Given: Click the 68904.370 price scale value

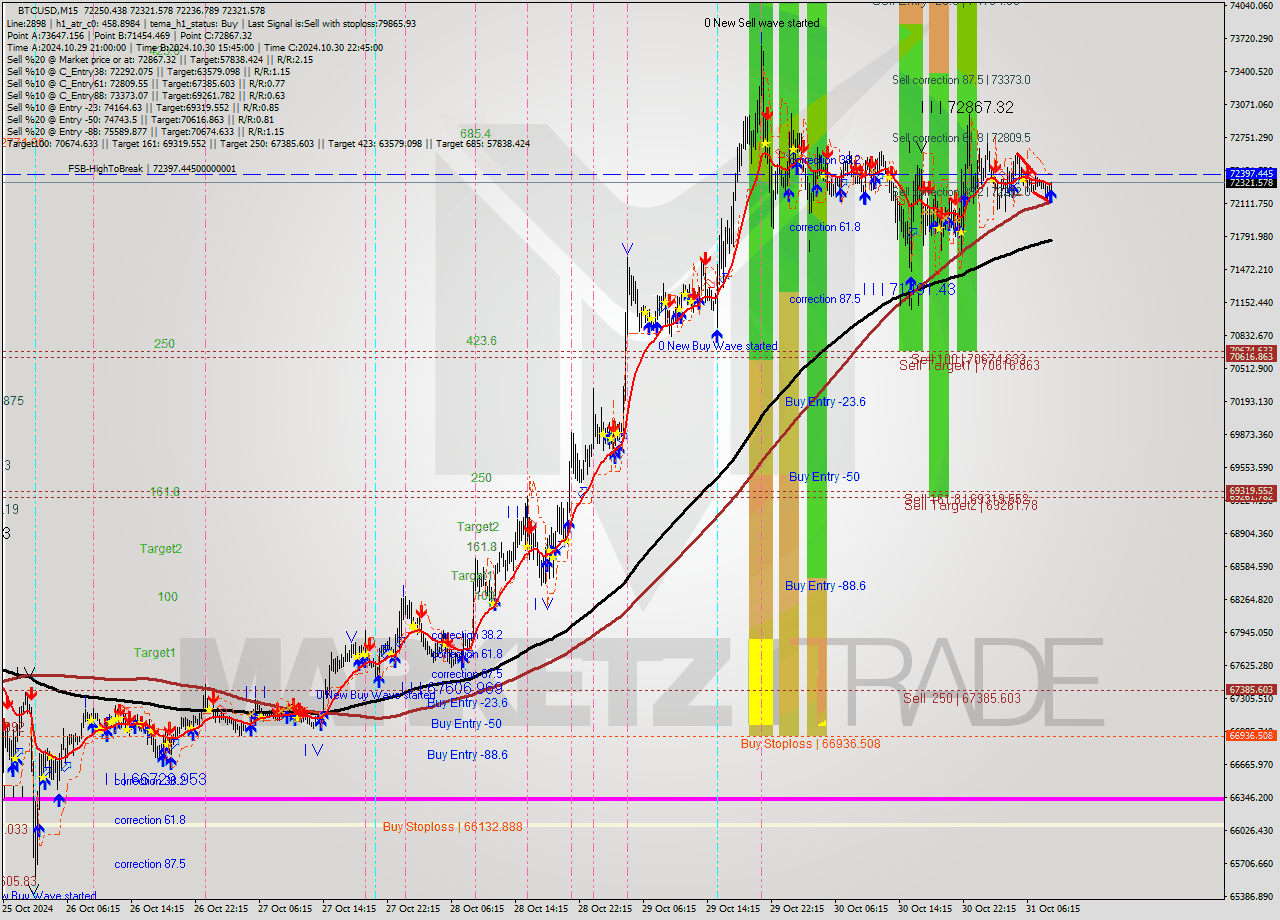Looking at the screenshot, I should coord(1251,534).
